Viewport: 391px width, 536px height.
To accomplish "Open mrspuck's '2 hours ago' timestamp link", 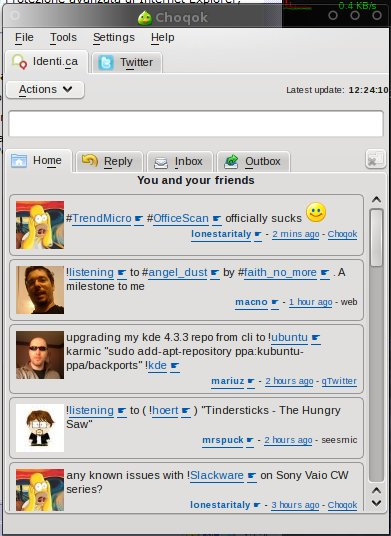I will (288, 440).
